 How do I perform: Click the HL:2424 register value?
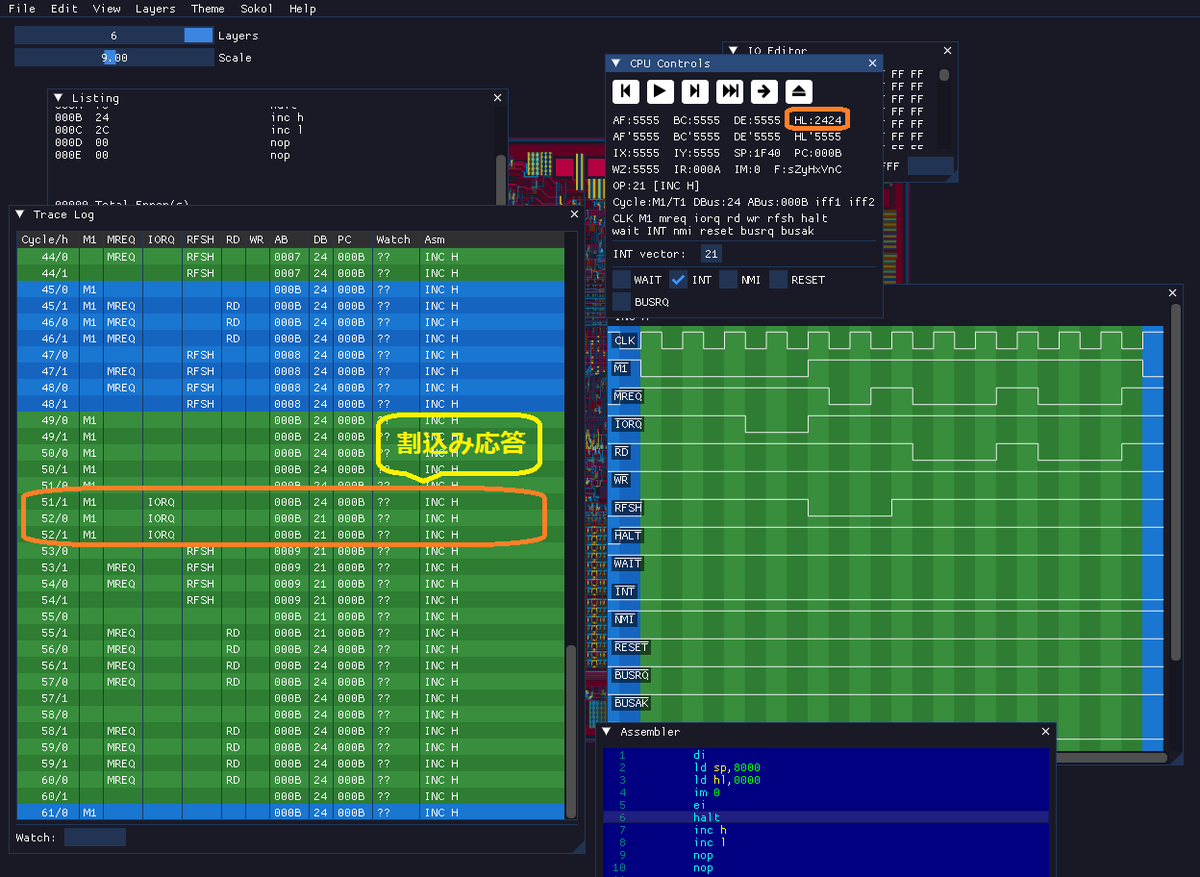818,120
